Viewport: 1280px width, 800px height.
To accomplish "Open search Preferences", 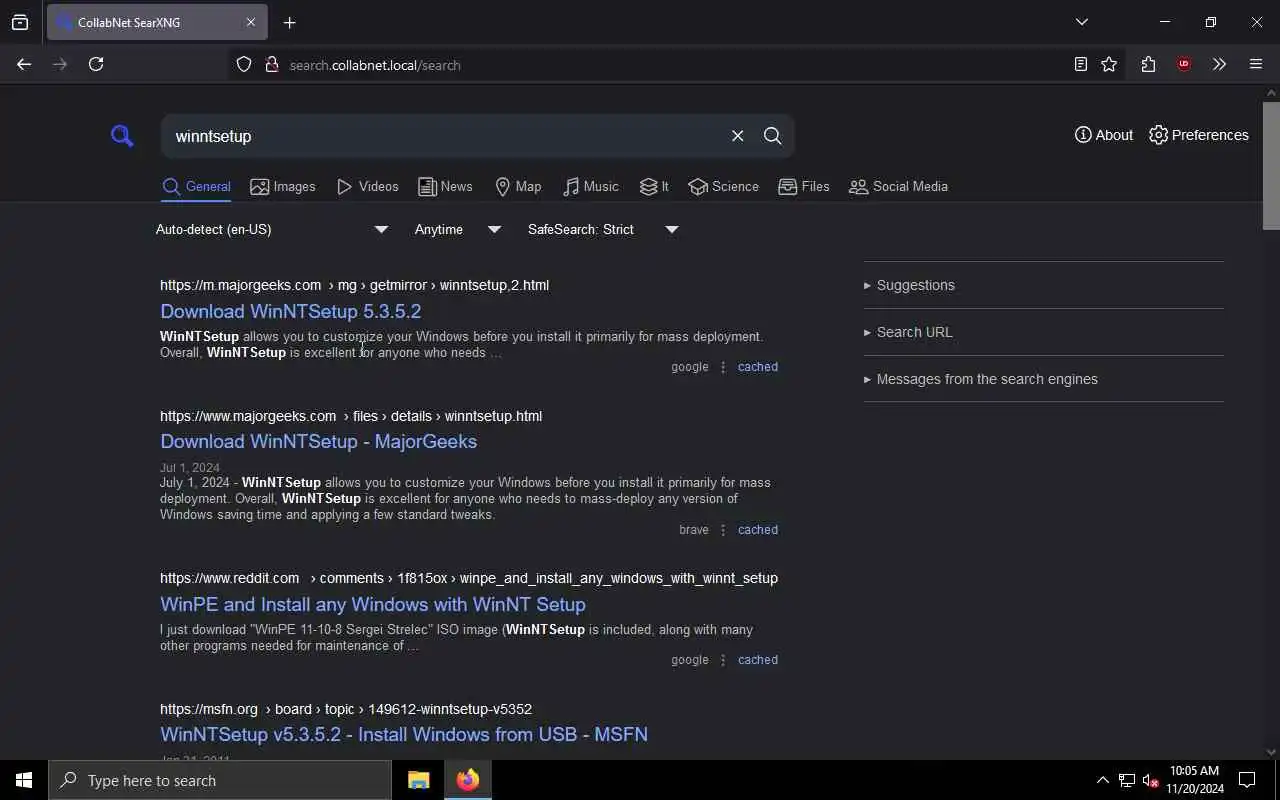I will pyautogui.click(x=1199, y=135).
